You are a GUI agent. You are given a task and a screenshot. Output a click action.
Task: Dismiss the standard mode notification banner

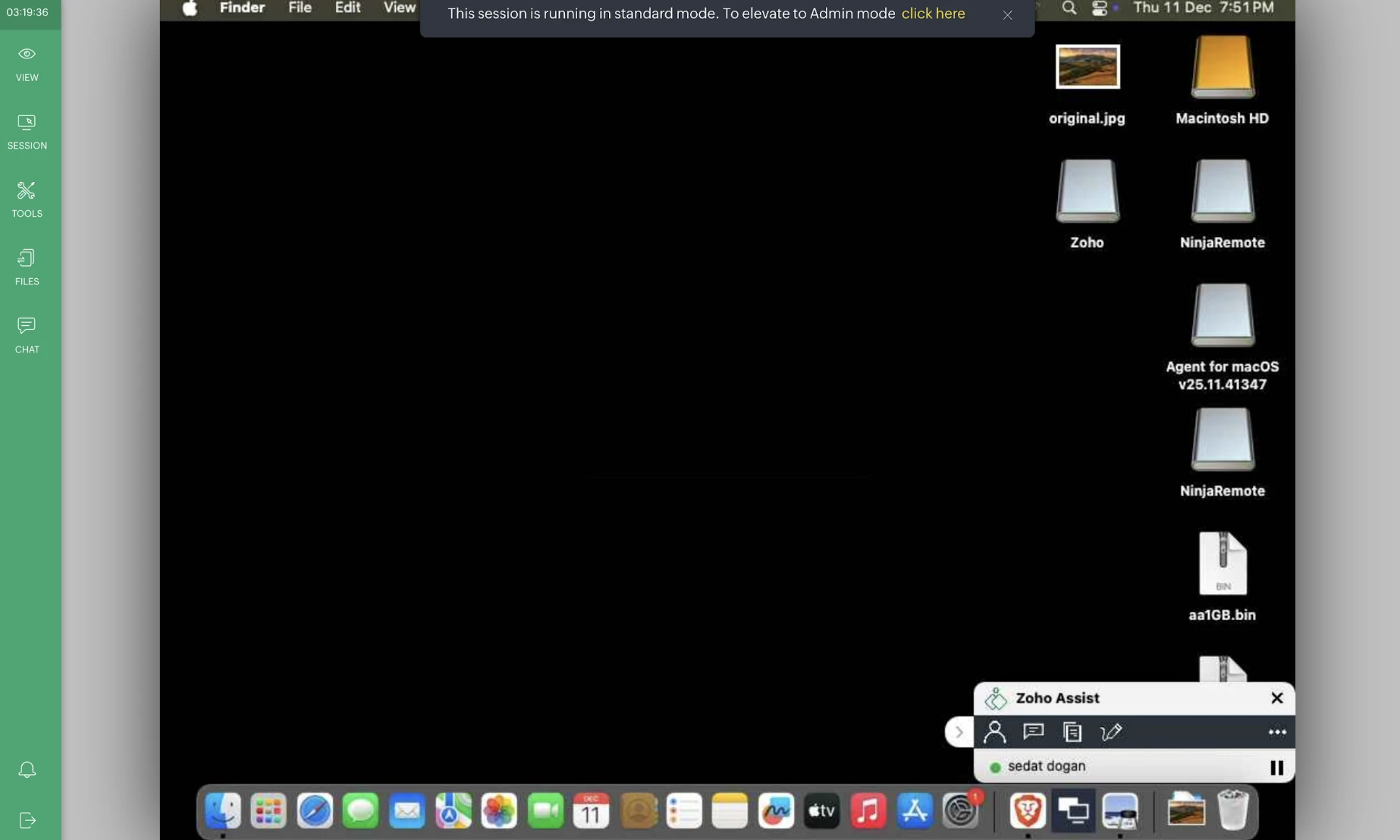1007,15
